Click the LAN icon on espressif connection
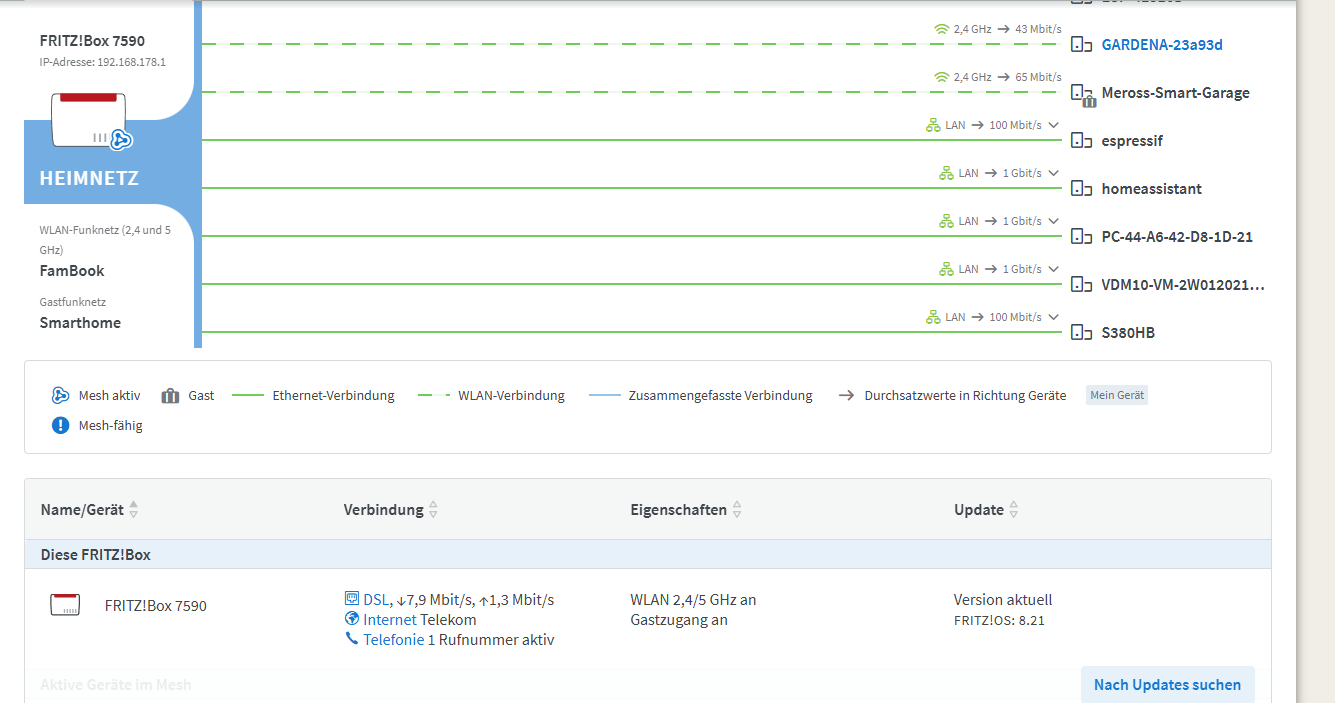This screenshot has width=1335, height=703. [933, 125]
